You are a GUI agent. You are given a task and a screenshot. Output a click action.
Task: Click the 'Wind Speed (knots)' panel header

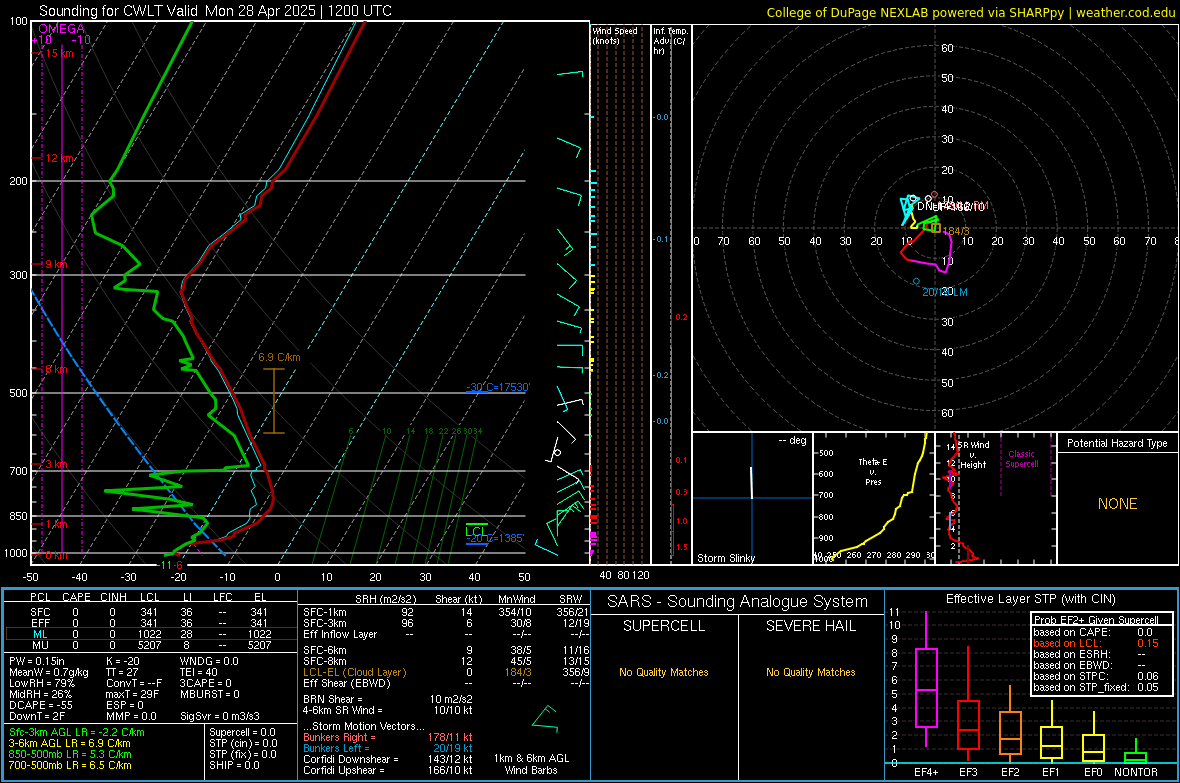pyautogui.click(x=614, y=35)
